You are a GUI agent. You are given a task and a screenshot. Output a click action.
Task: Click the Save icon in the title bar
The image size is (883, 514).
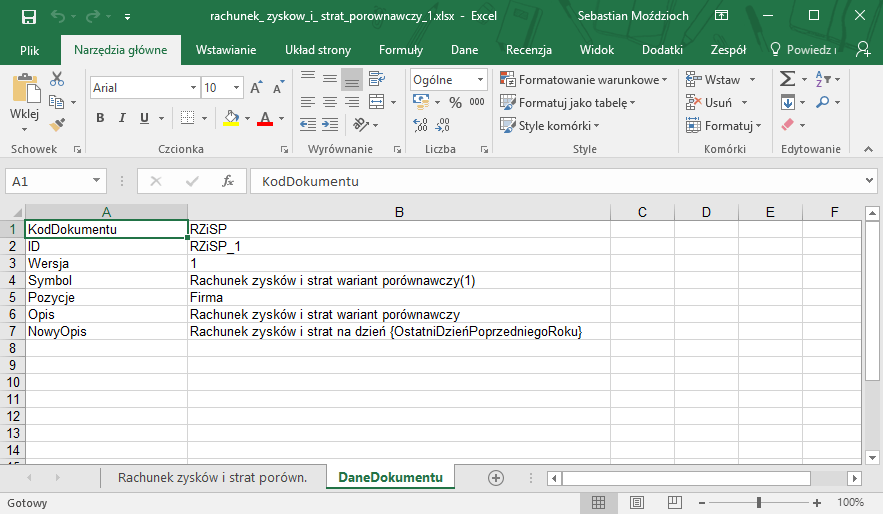click(28, 17)
